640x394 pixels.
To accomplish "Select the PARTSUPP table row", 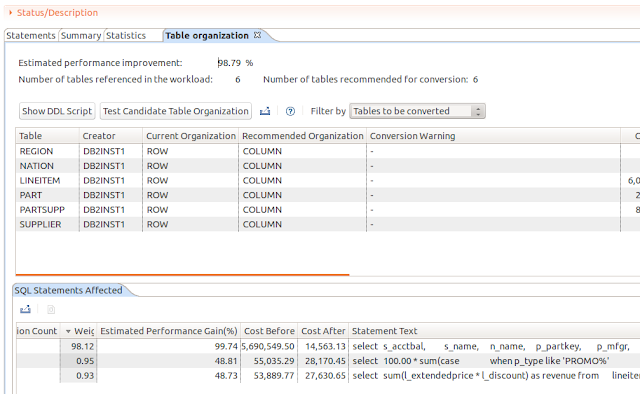I will point(328,210).
